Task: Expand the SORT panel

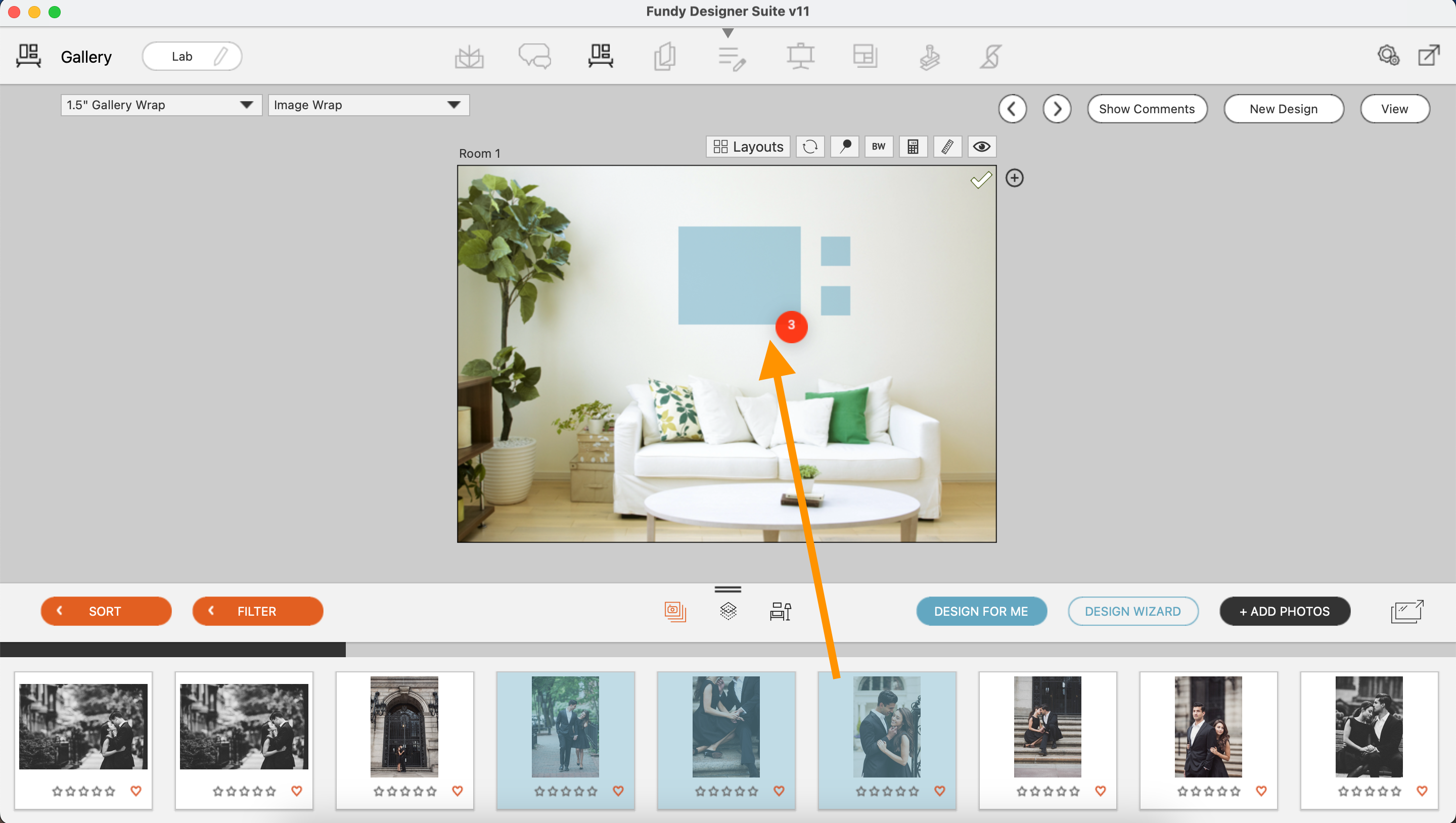Action: pyautogui.click(x=106, y=611)
